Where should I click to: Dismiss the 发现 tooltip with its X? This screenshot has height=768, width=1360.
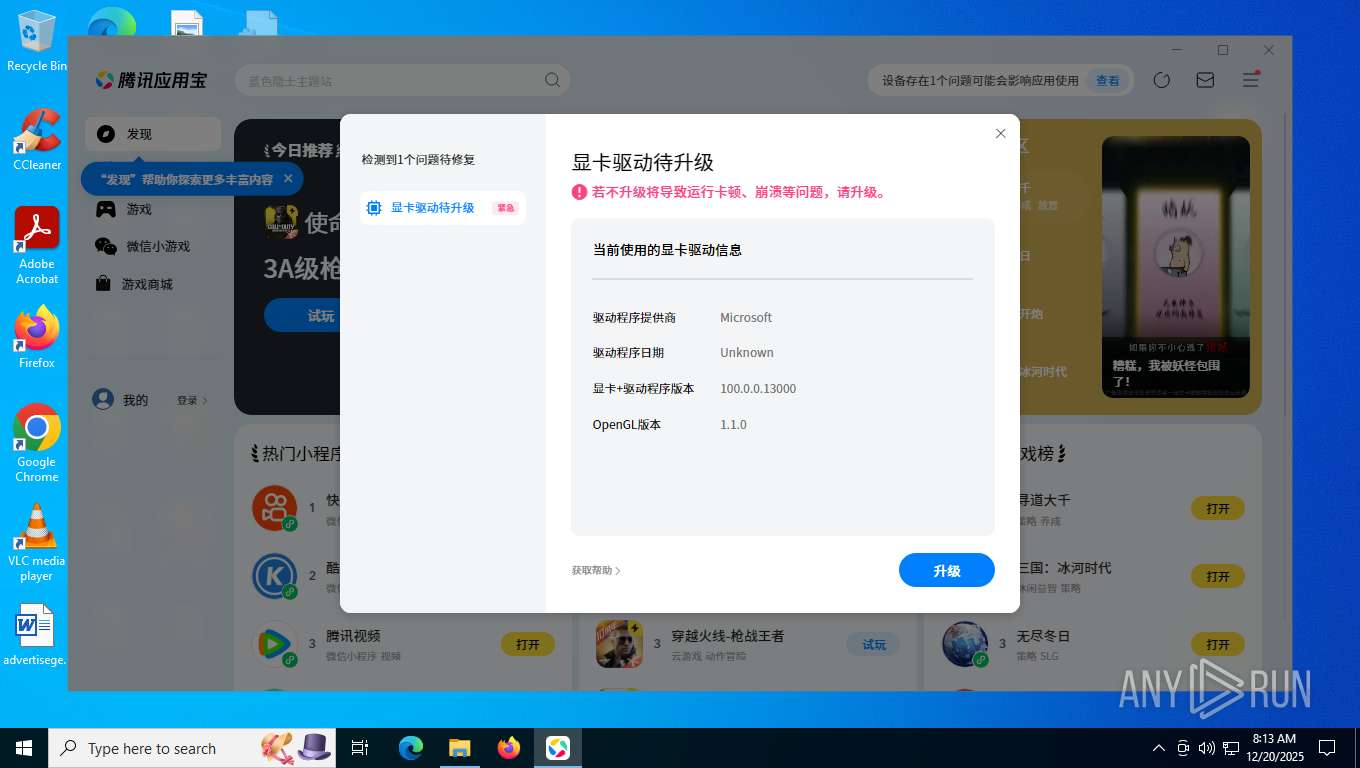(x=288, y=179)
